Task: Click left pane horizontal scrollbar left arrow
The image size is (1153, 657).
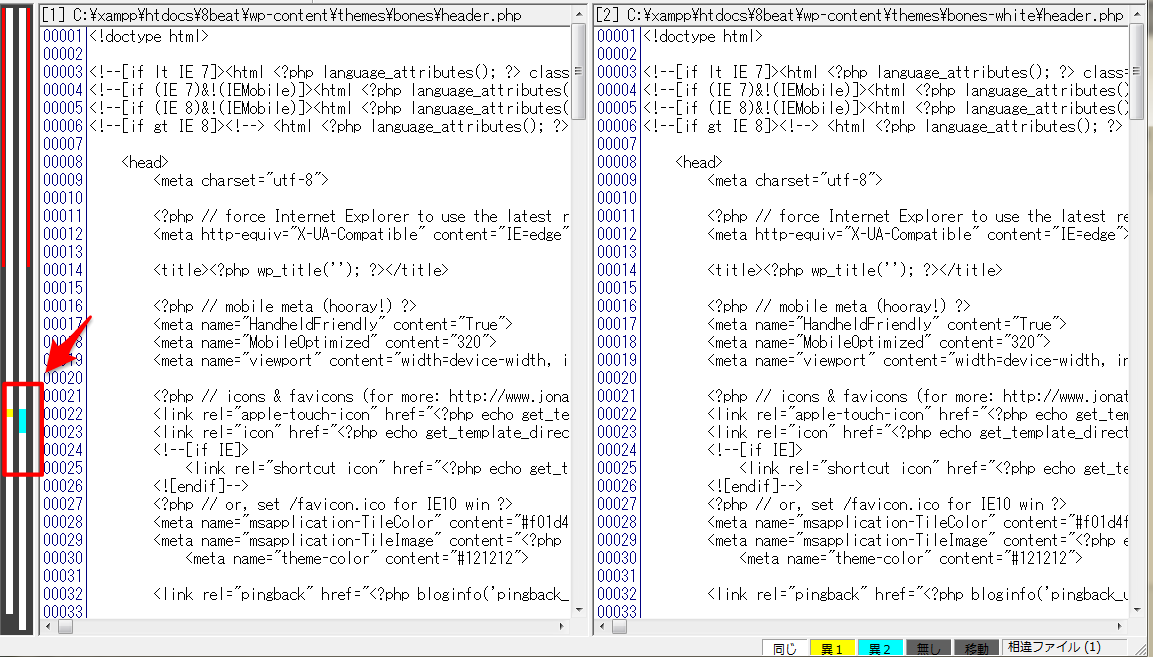Action: (x=48, y=627)
